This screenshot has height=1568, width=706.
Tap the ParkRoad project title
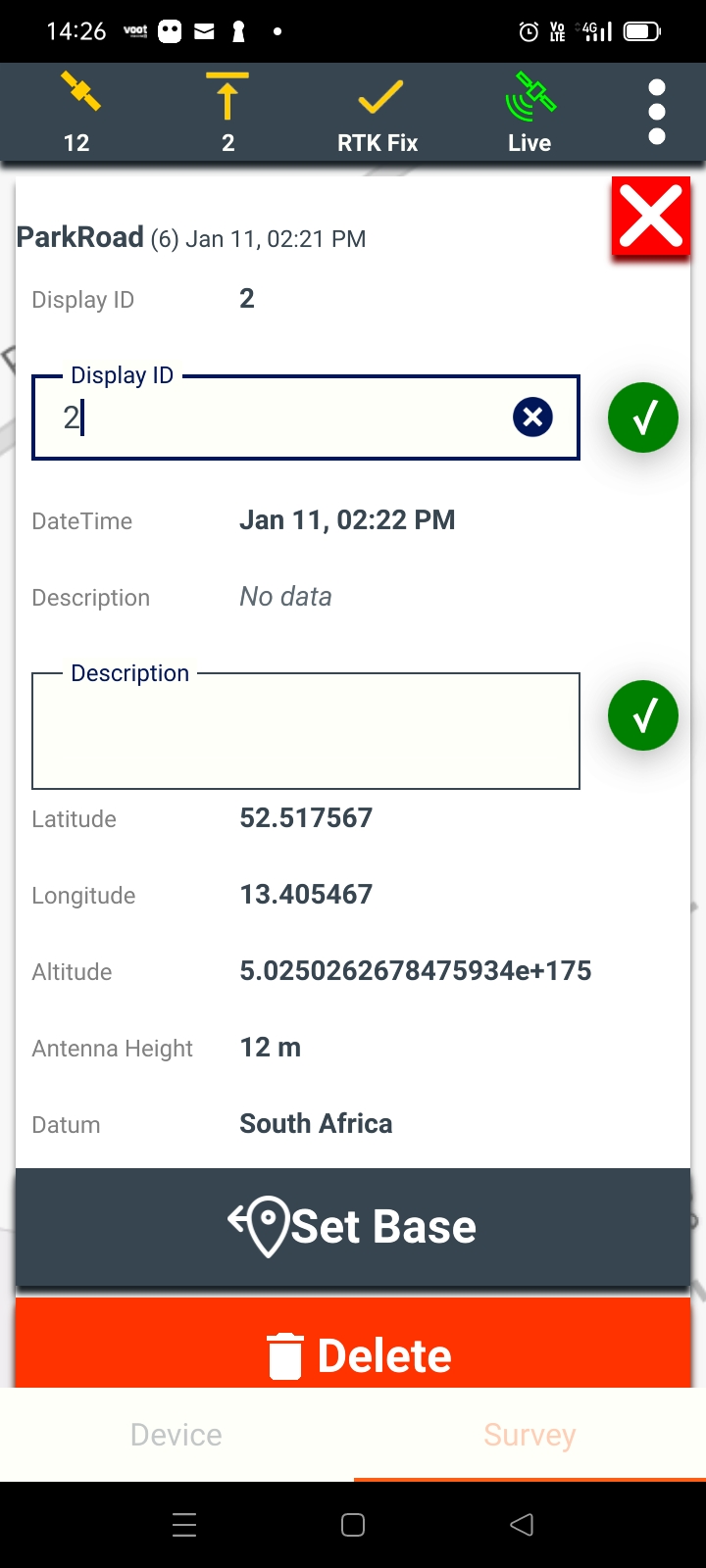click(x=80, y=237)
